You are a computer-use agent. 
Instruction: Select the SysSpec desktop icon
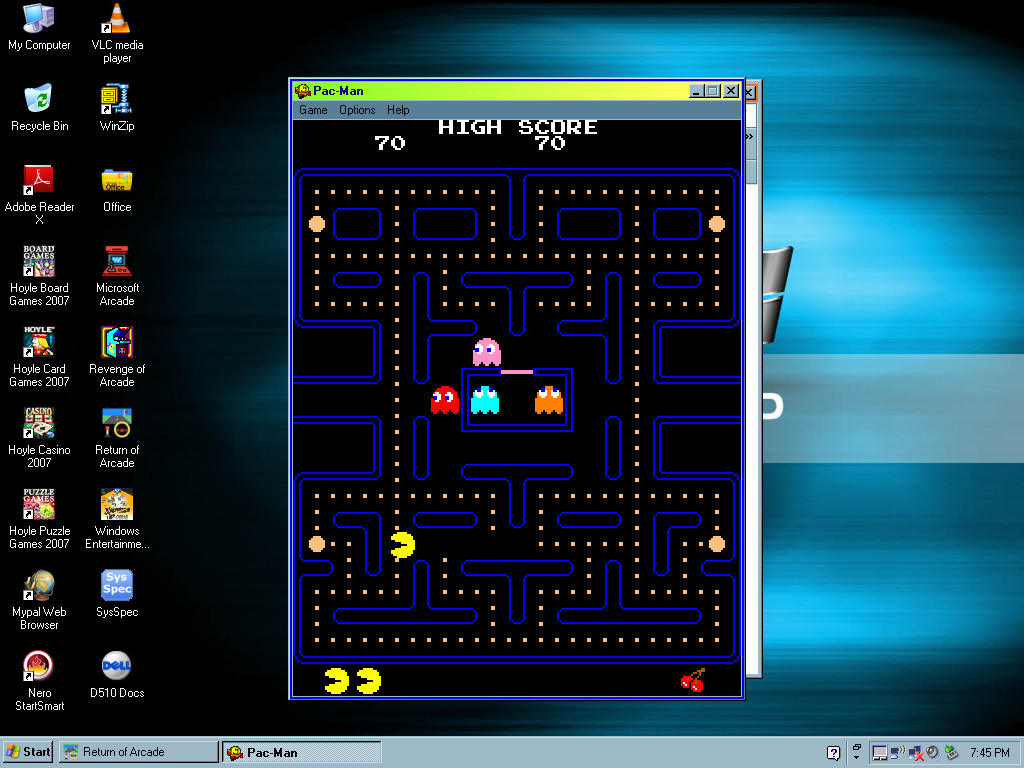117,593
